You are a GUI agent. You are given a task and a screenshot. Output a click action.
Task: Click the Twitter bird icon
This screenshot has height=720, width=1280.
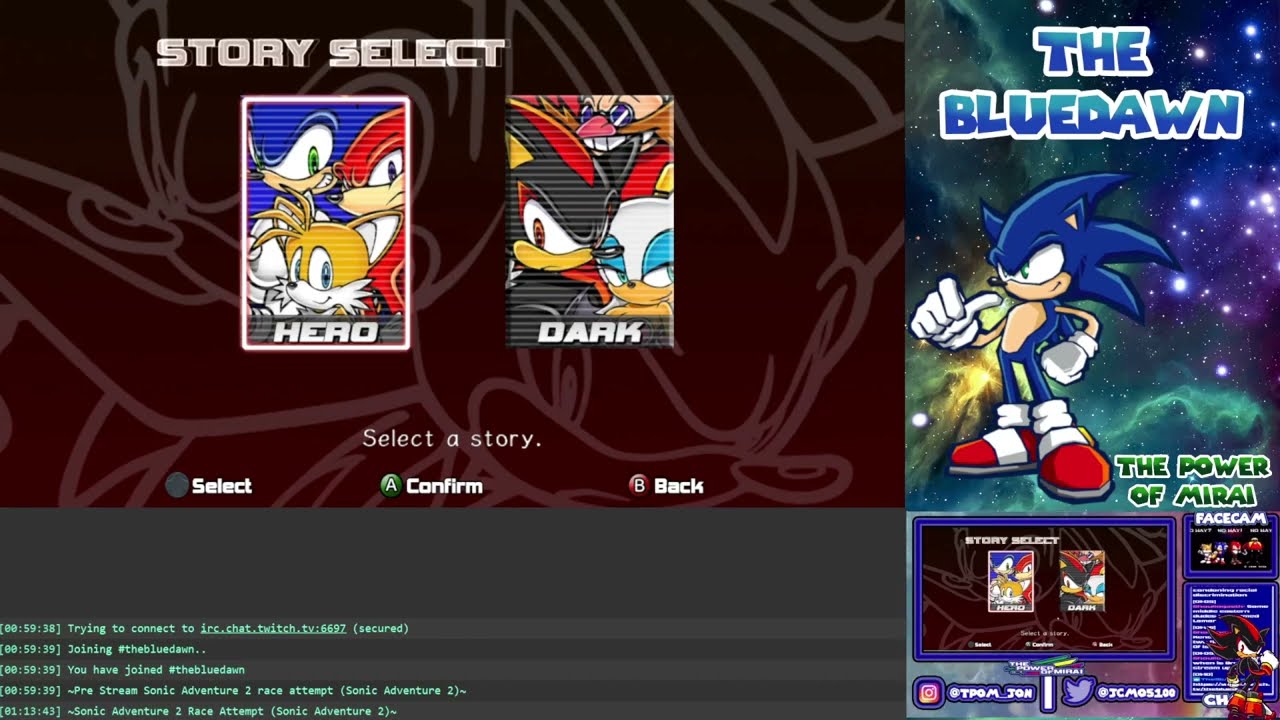[1076, 692]
